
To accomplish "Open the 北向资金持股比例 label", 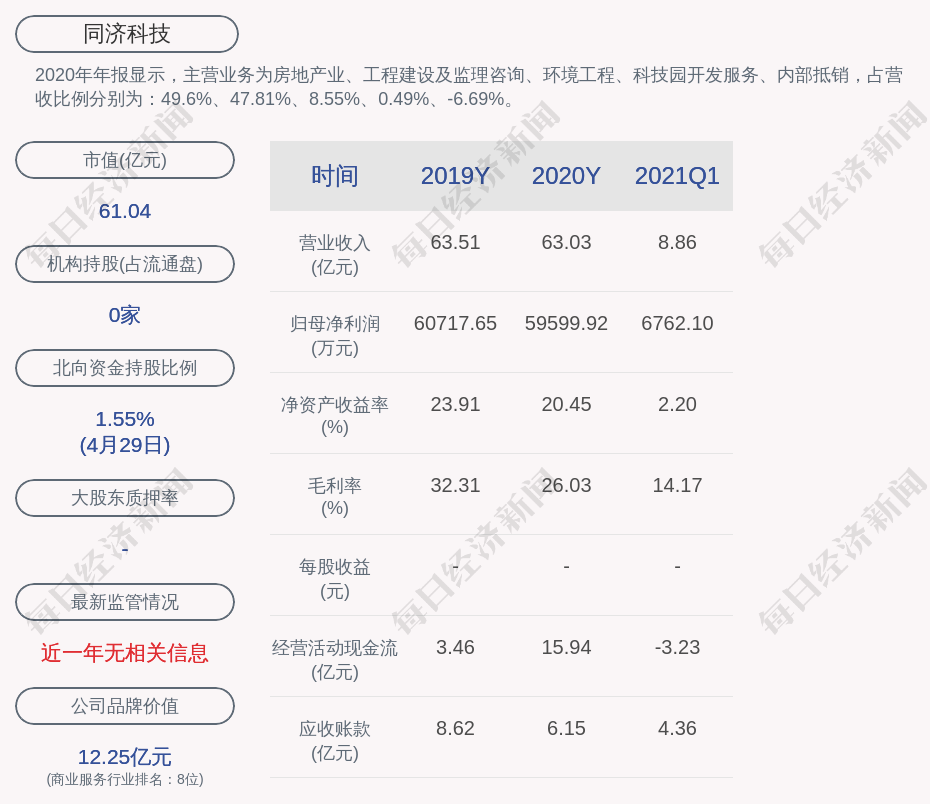I will [125, 368].
